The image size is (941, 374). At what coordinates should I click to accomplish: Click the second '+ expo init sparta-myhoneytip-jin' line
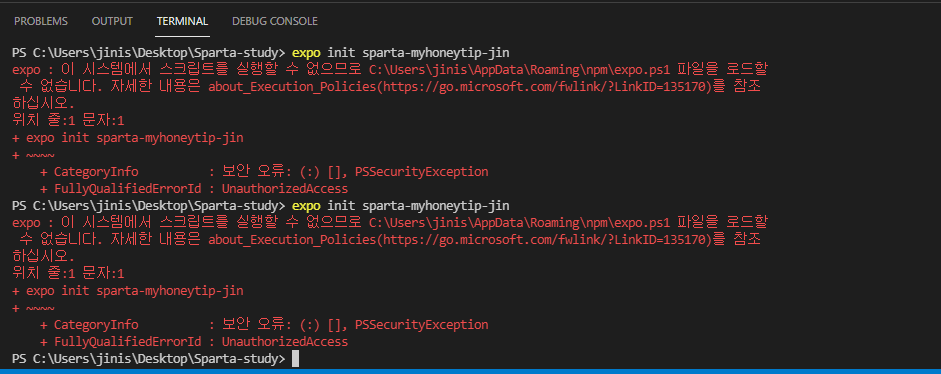128,291
